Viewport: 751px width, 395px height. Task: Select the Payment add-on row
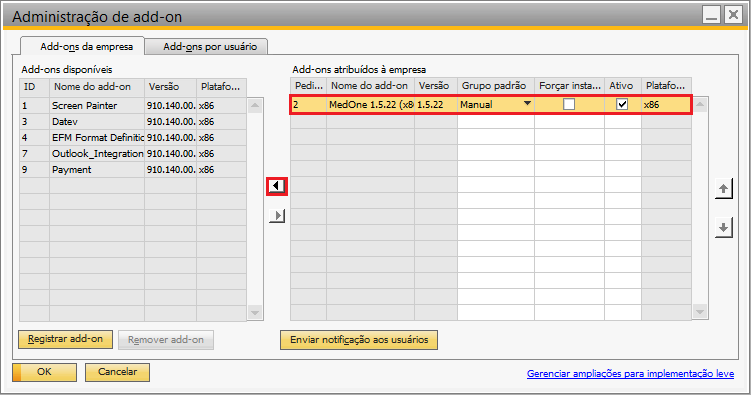(x=133, y=169)
